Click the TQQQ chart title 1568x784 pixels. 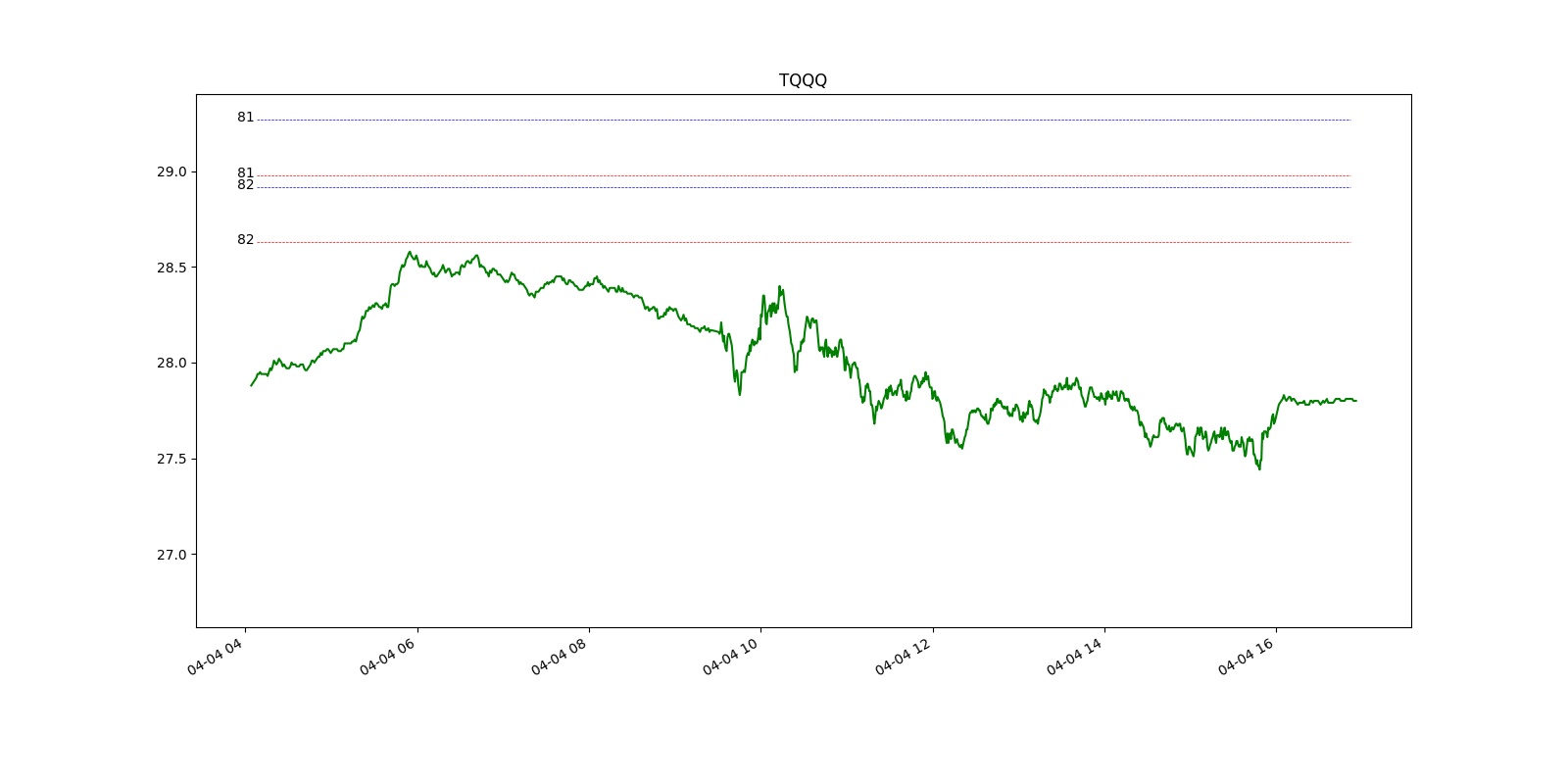(x=803, y=80)
